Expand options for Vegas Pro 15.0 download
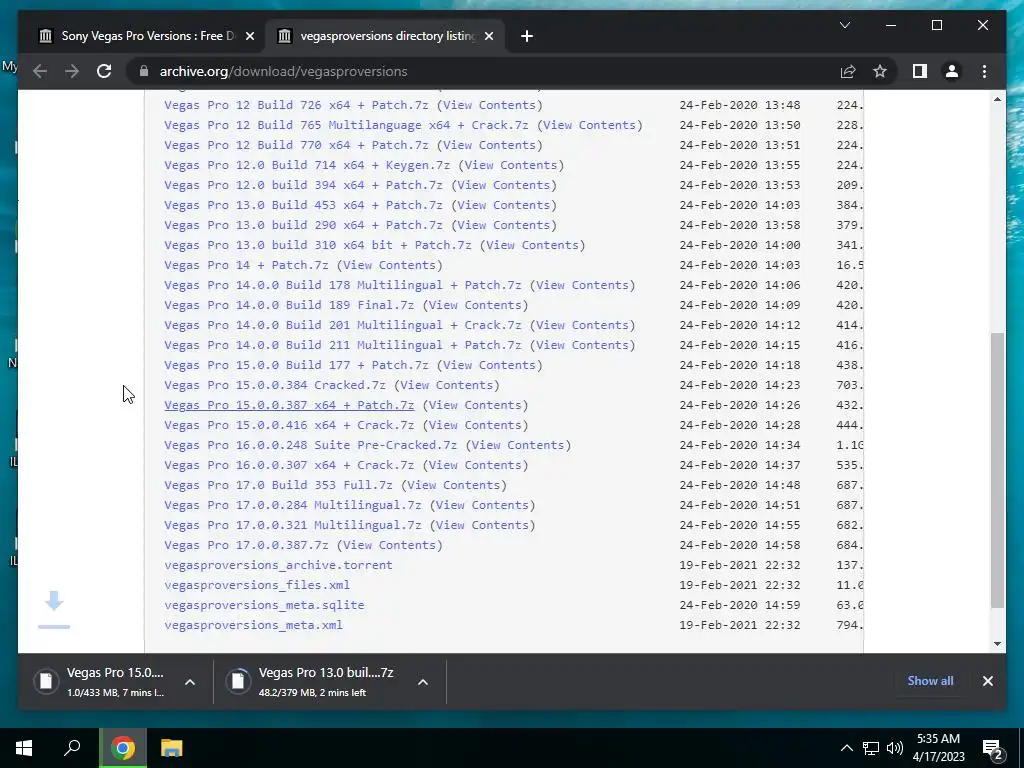 tap(190, 682)
